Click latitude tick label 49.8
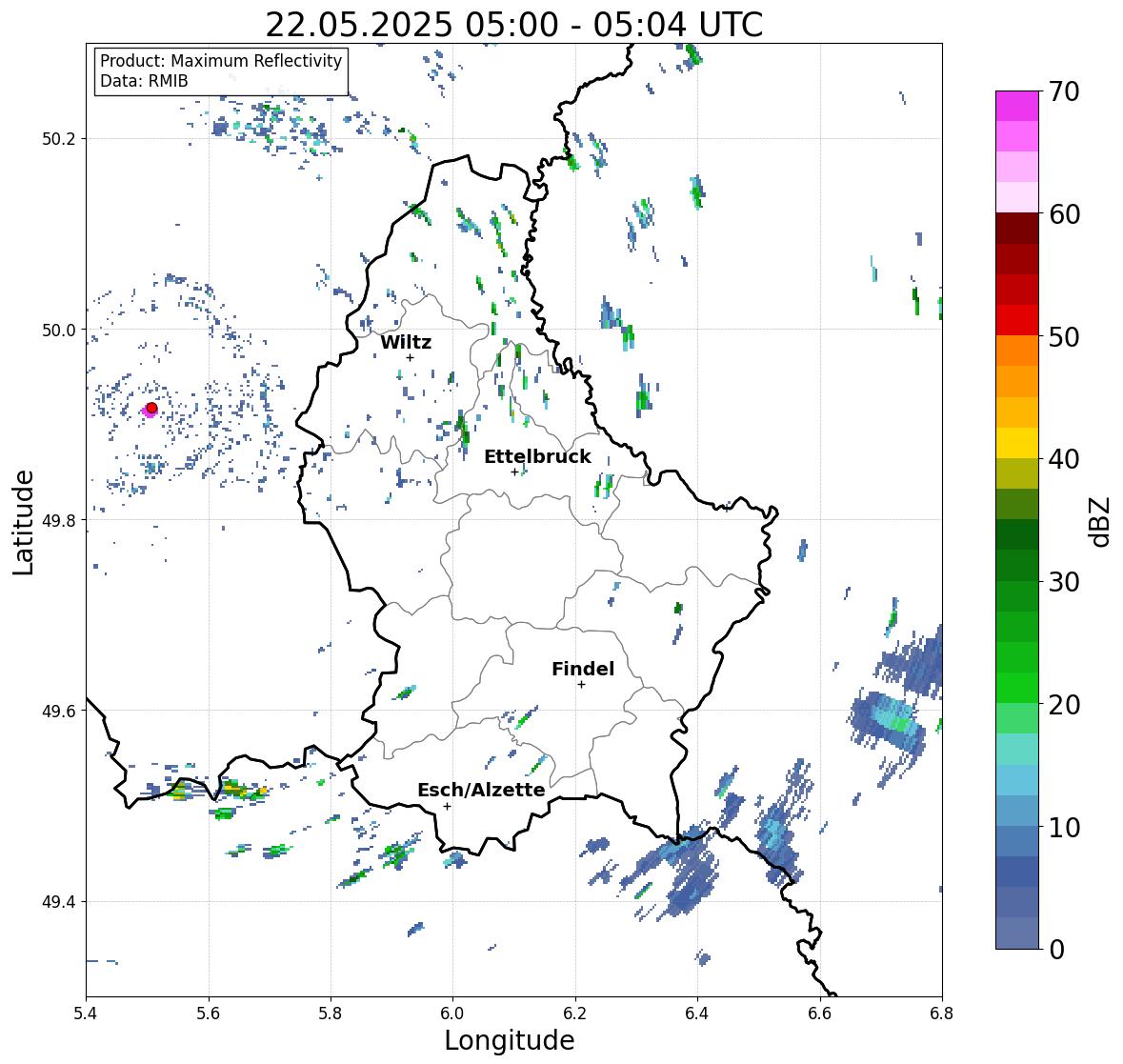The height and width of the screenshot is (1064, 1123). (59, 520)
